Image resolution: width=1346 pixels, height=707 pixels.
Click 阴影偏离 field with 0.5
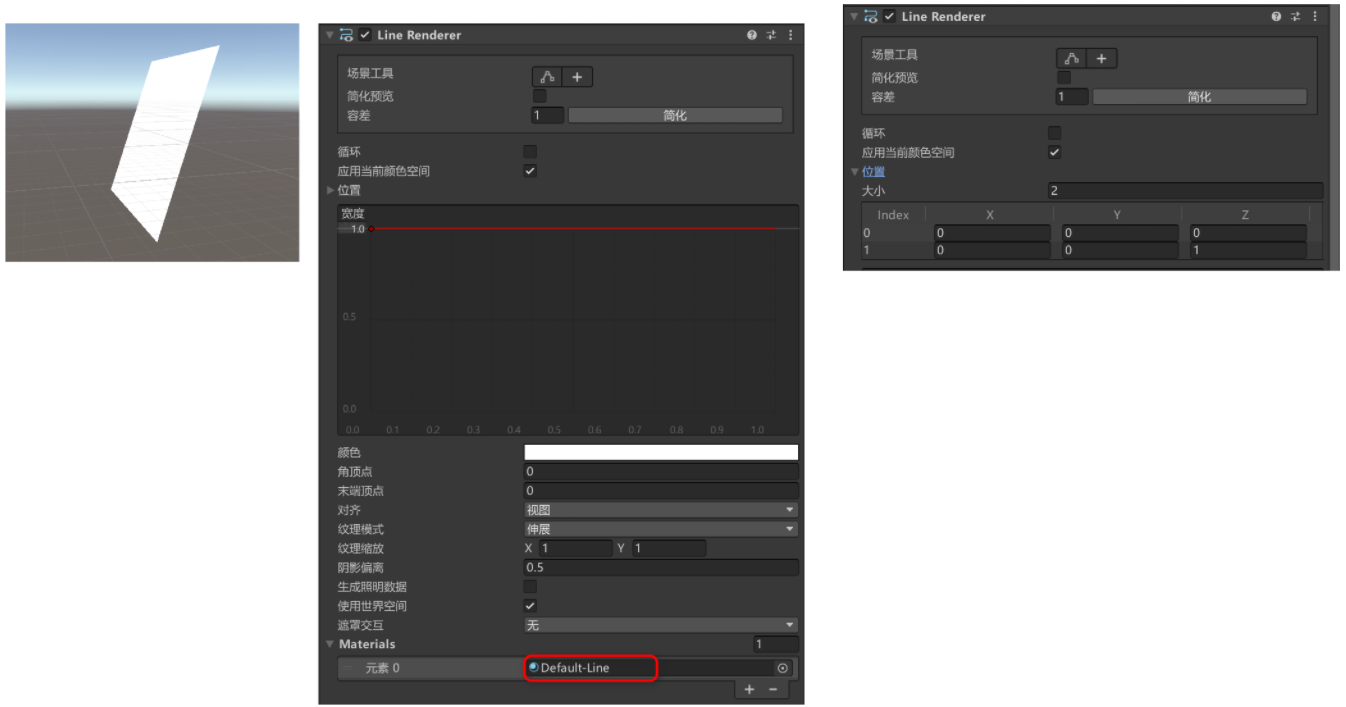(661, 567)
